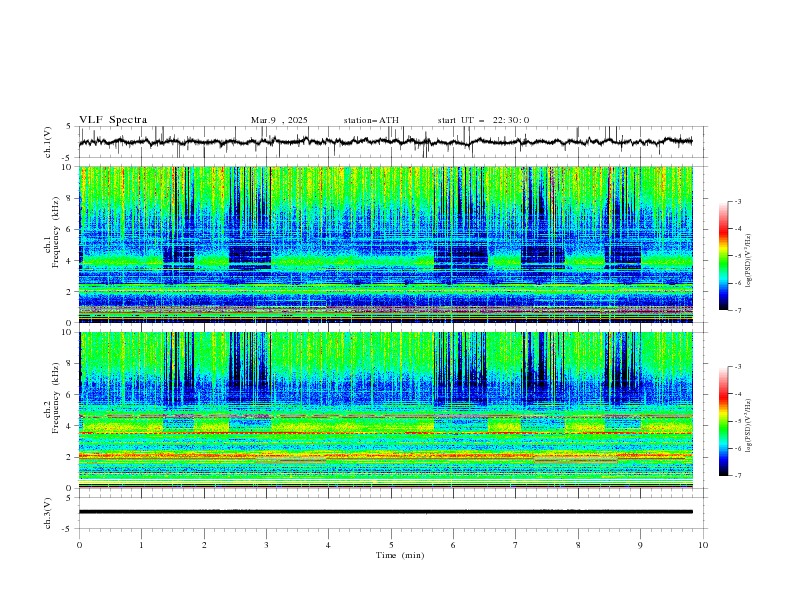Screen dimensions: 792x612
Task: Click the "-5" volt tick of ch.3(V)
Action: 67,530
